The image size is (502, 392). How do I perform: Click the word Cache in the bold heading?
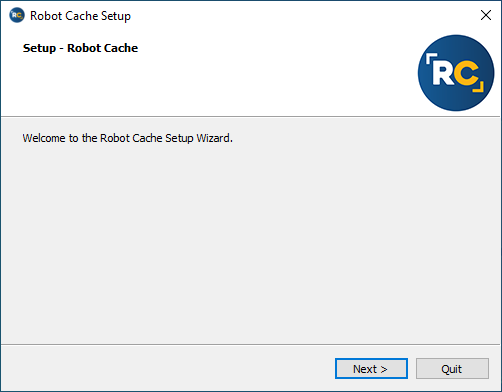(121, 48)
